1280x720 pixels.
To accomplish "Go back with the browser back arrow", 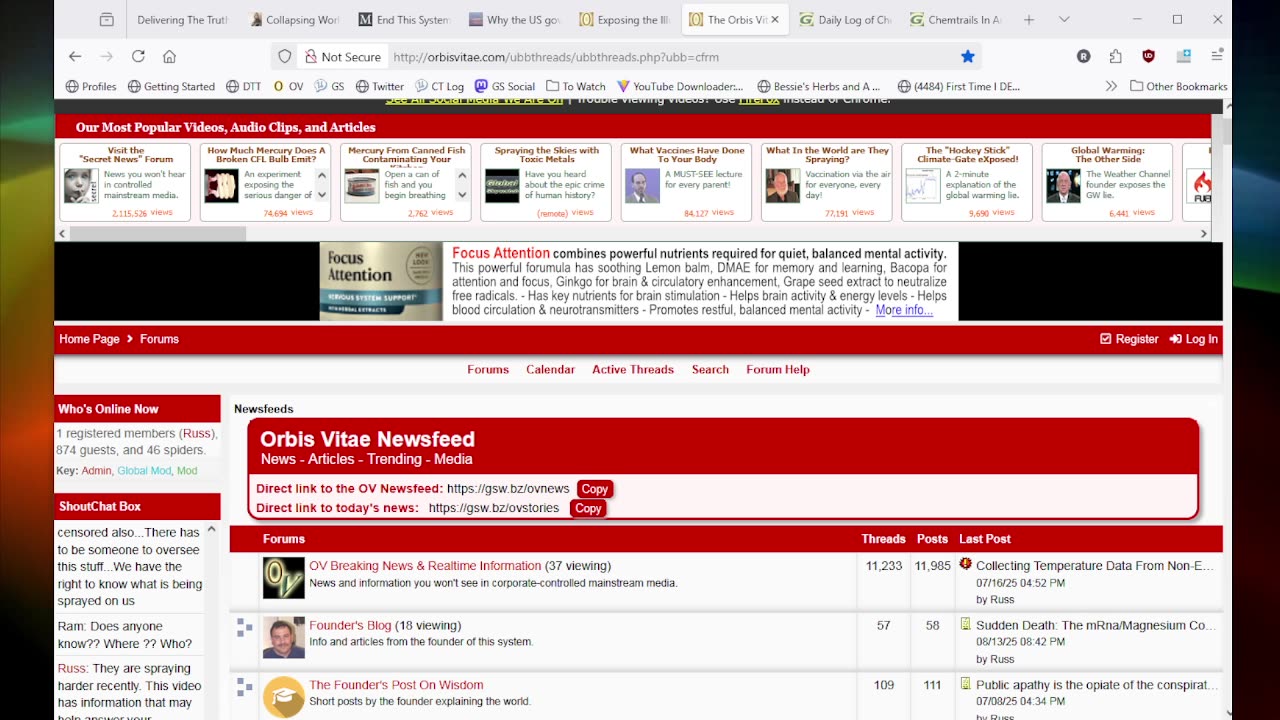I will [x=75, y=57].
